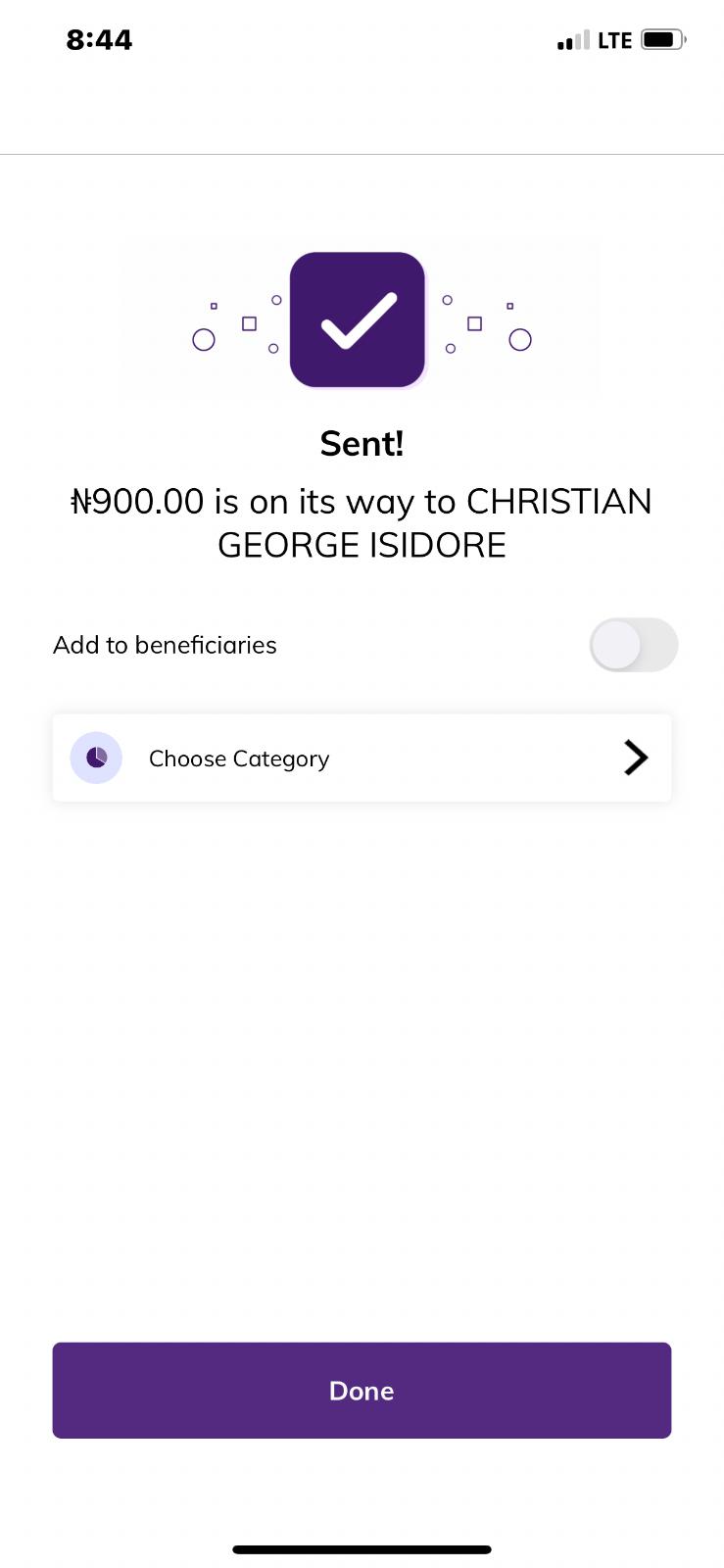Click large decorative circle left of checkmark

point(204,340)
